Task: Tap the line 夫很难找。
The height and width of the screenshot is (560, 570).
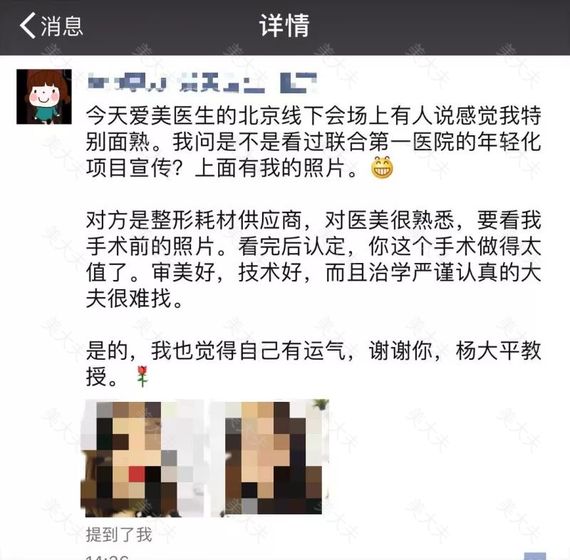Action: click(x=135, y=299)
